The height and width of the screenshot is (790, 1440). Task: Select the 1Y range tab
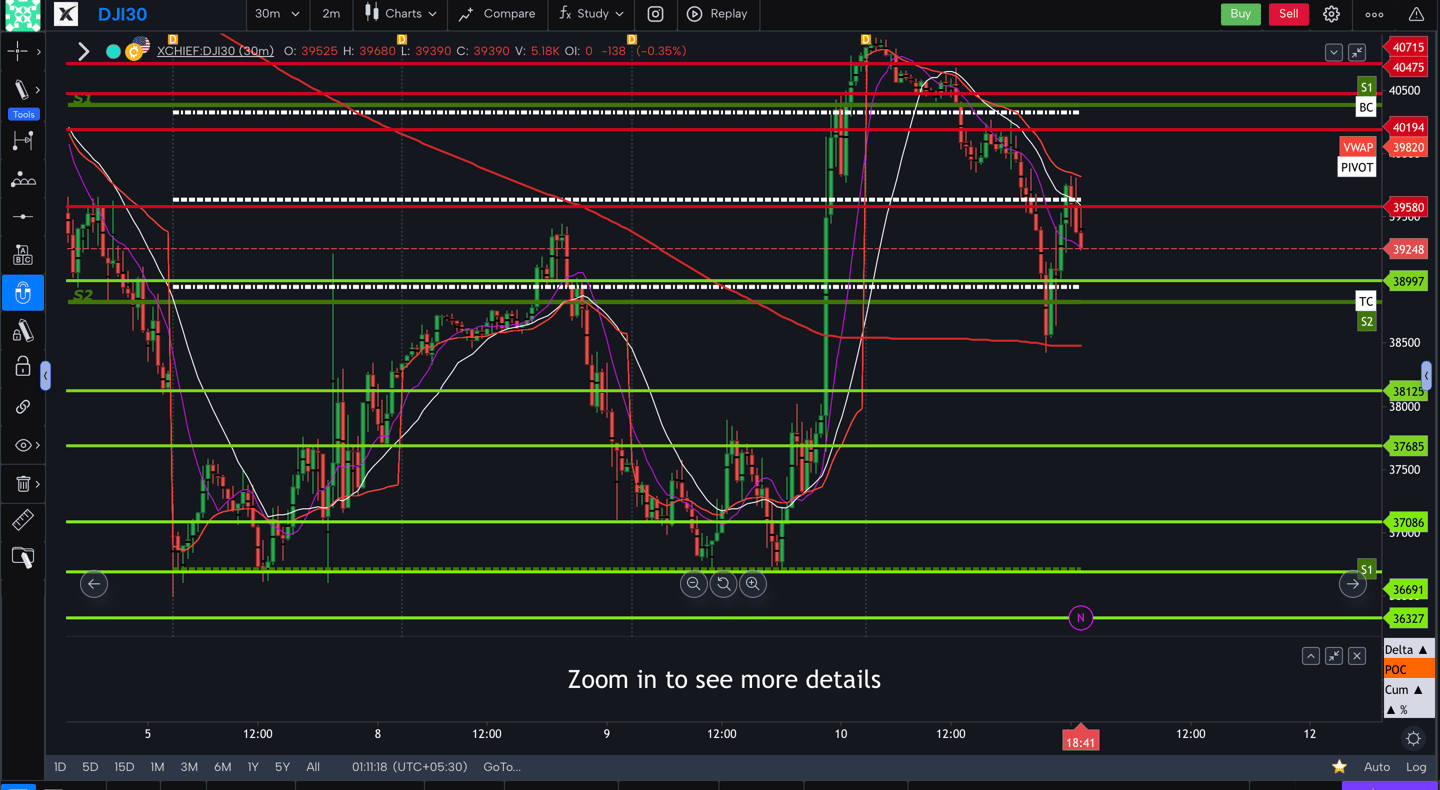coord(253,767)
